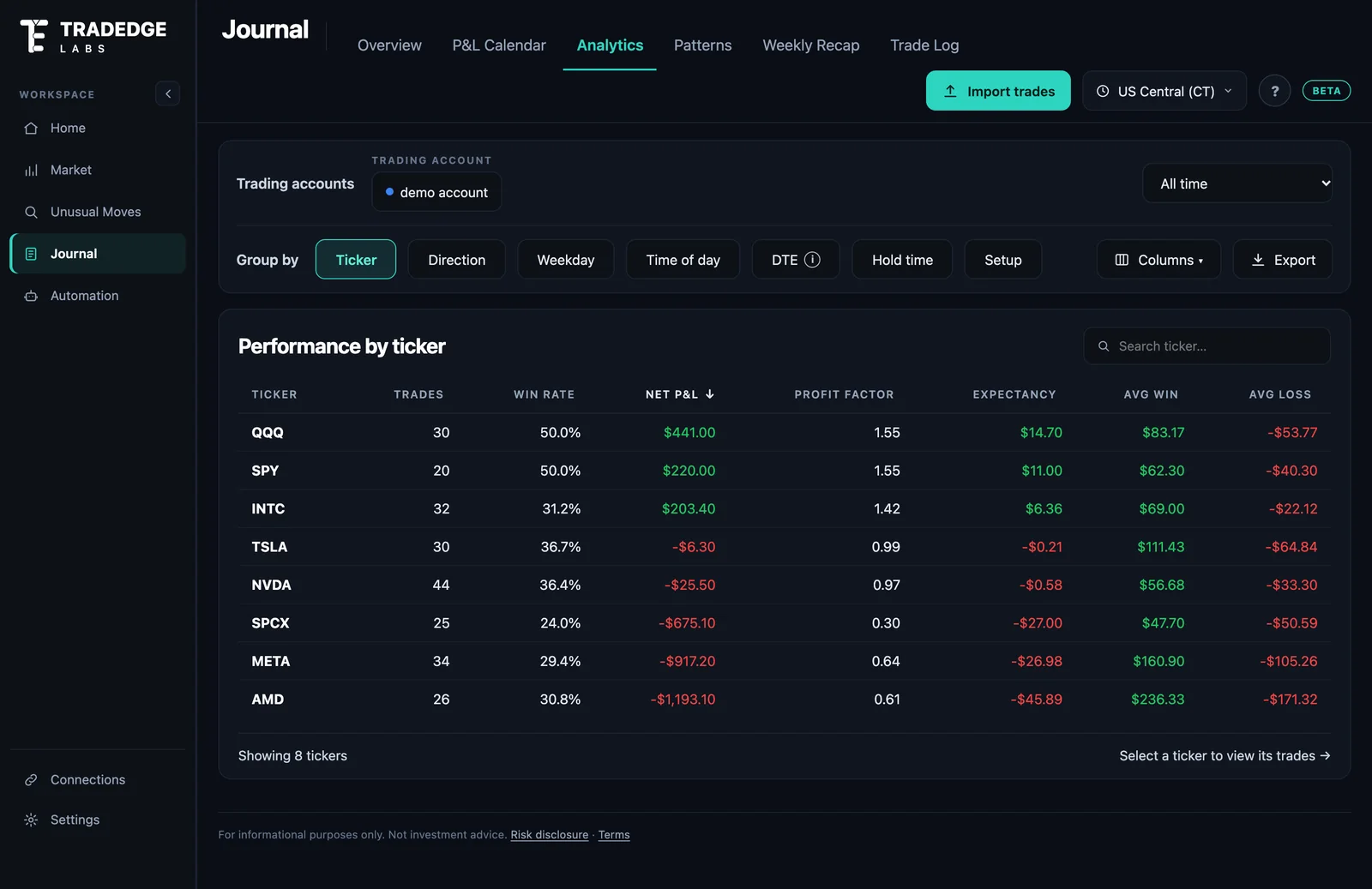Click the BETA badge
This screenshot has width=1372, height=889.
[x=1326, y=91]
